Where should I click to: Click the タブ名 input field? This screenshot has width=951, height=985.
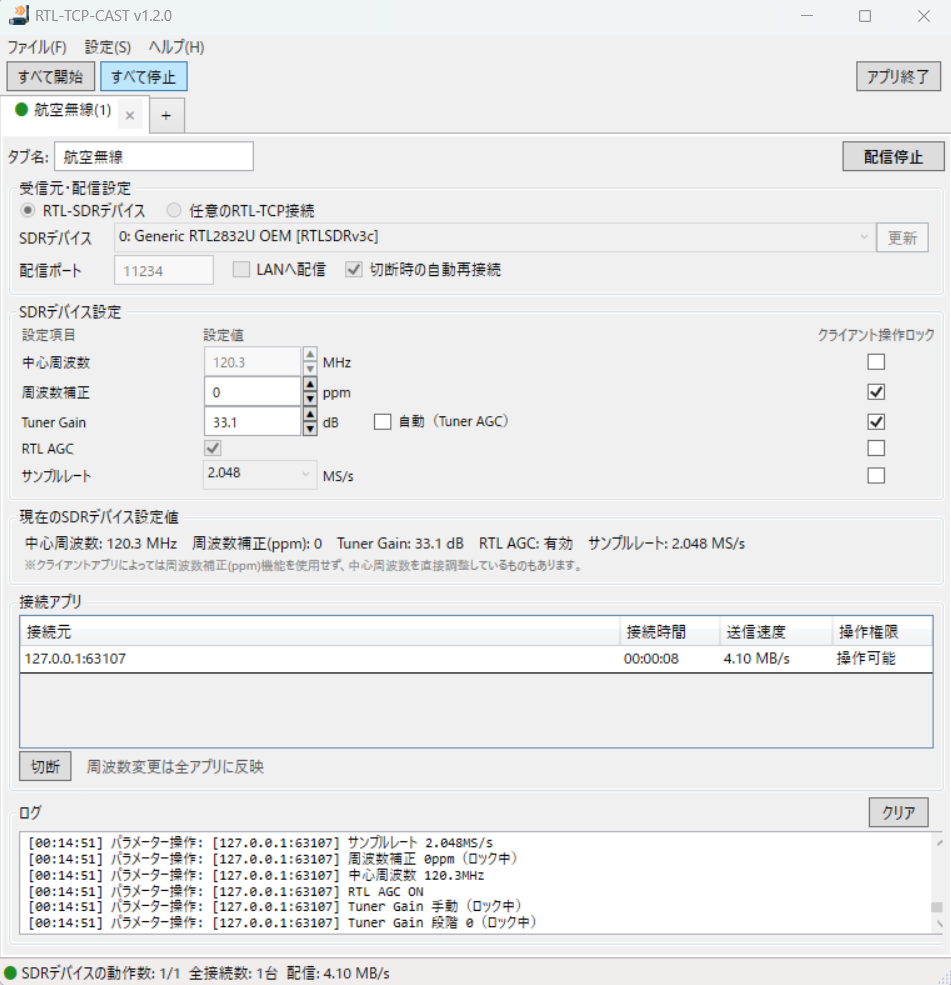[x=154, y=156]
